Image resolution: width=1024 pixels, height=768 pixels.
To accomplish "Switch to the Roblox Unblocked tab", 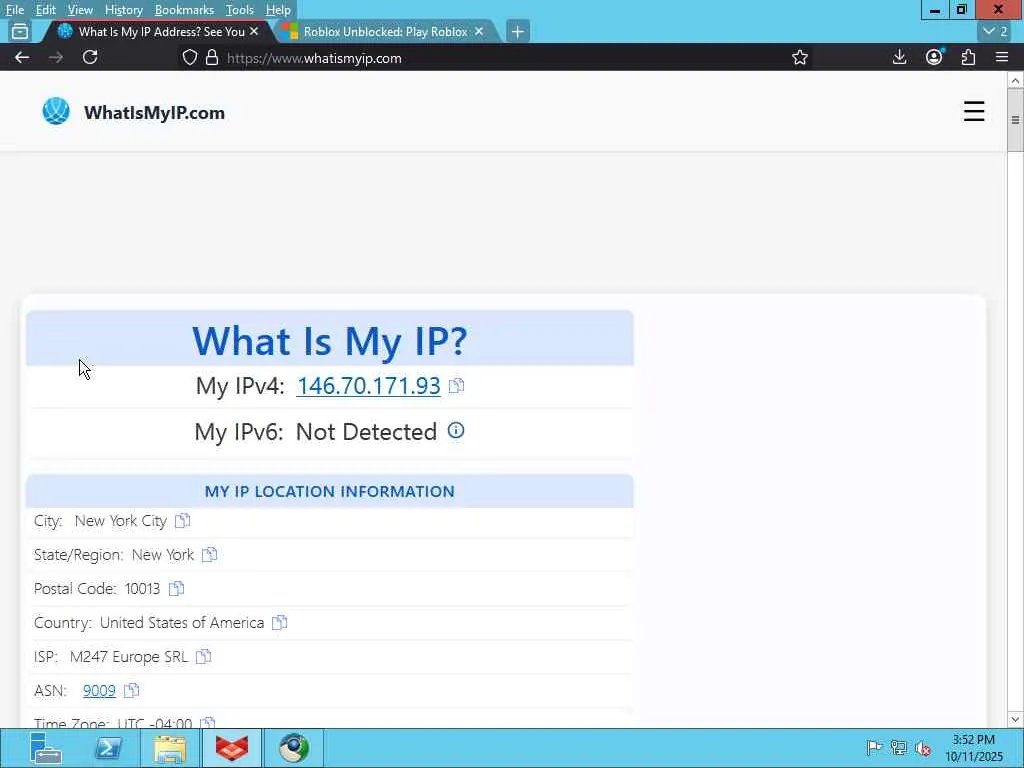I will (x=385, y=31).
